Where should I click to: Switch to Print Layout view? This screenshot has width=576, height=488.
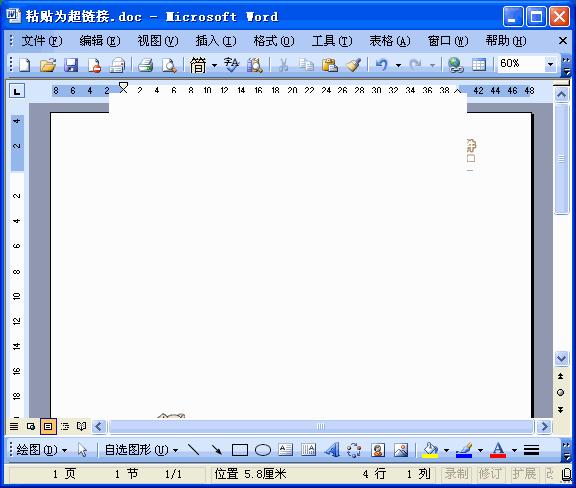pyautogui.click(x=48, y=426)
